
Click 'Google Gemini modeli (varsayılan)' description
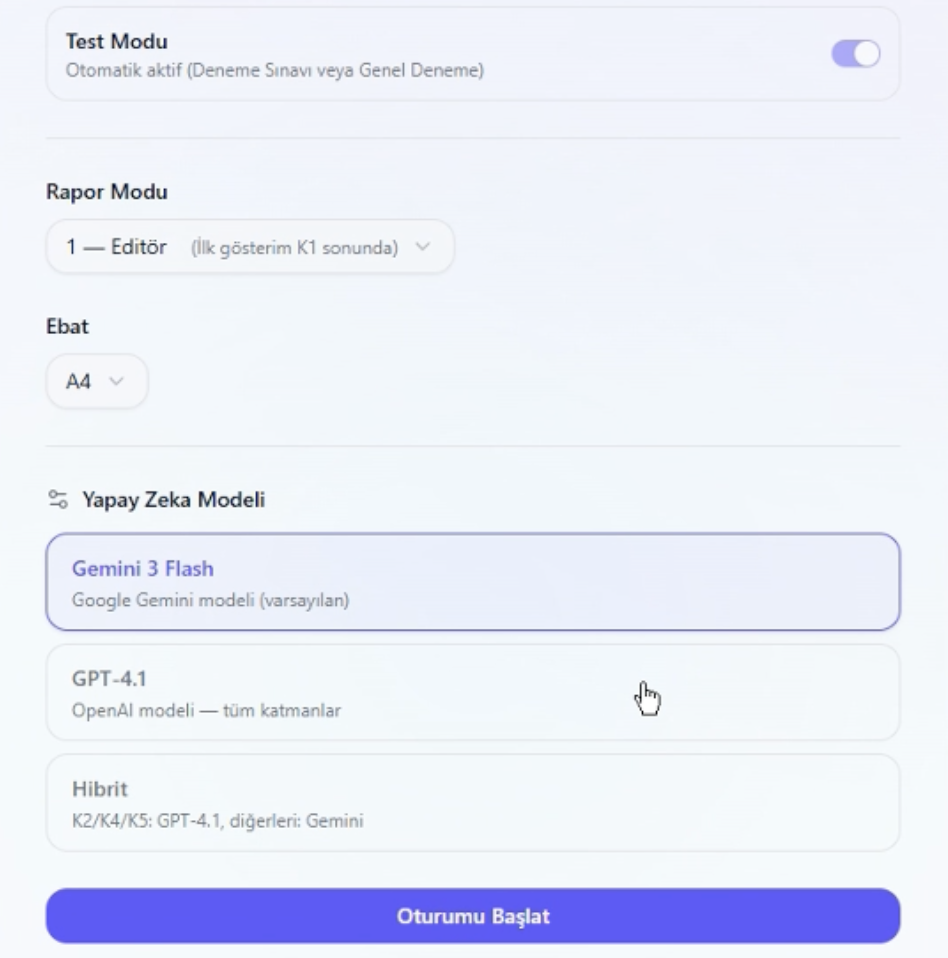pos(210,601)
